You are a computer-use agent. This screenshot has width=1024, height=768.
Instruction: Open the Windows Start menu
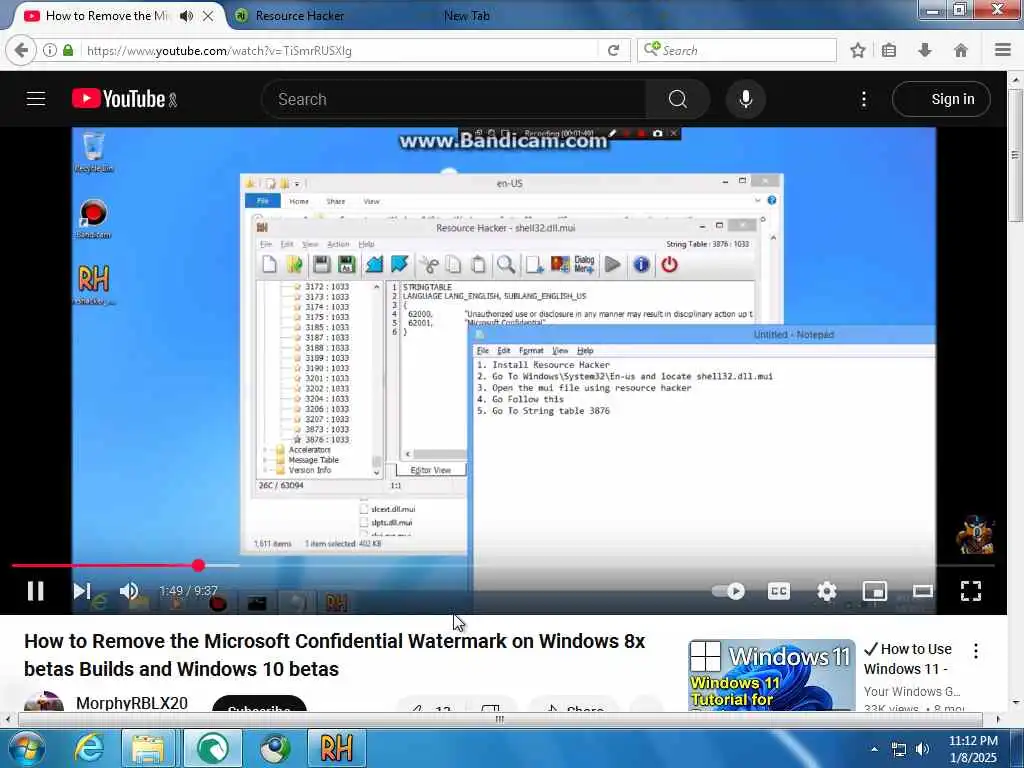click(25, 748)
